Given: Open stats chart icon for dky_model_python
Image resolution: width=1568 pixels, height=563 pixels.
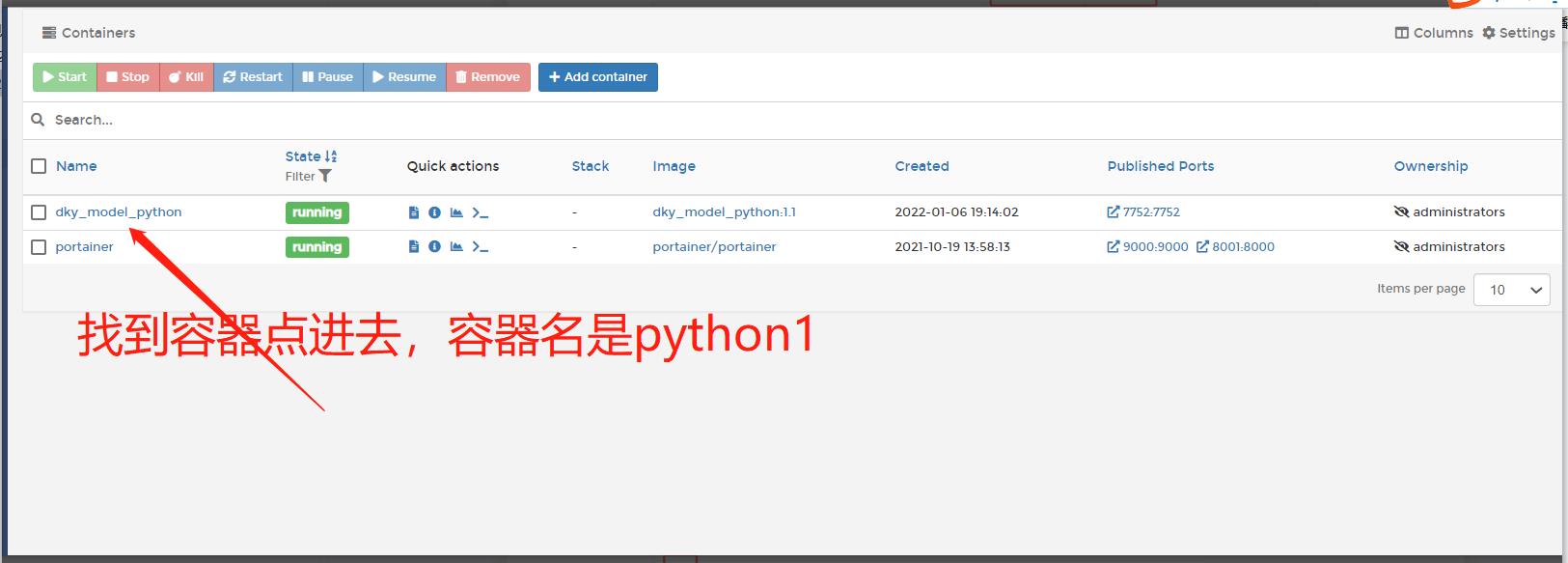Looking at the screenshot, I should [x=456, y=212].
